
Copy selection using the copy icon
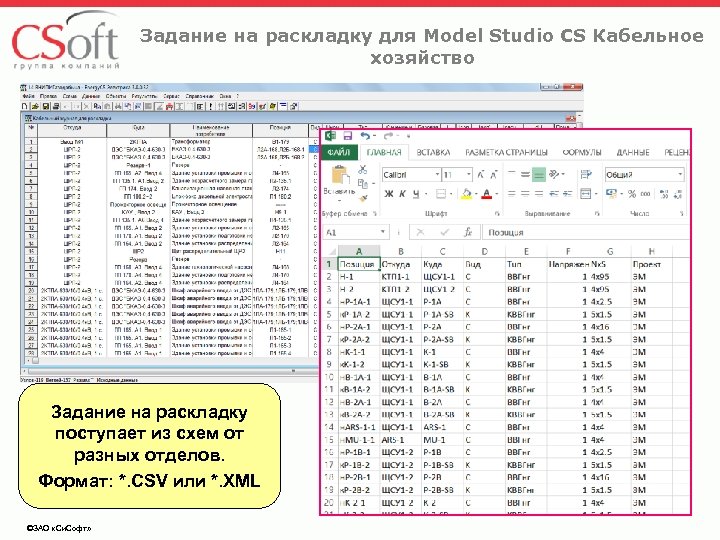[363, 184]
